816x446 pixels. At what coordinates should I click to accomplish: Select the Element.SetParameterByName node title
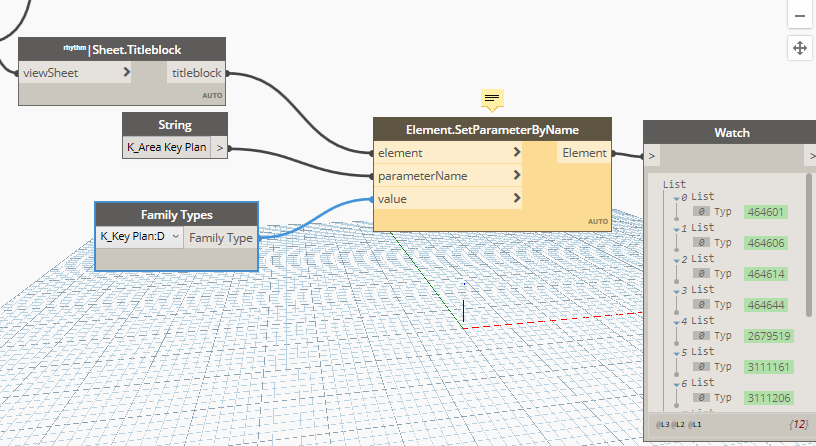point(492,130)
